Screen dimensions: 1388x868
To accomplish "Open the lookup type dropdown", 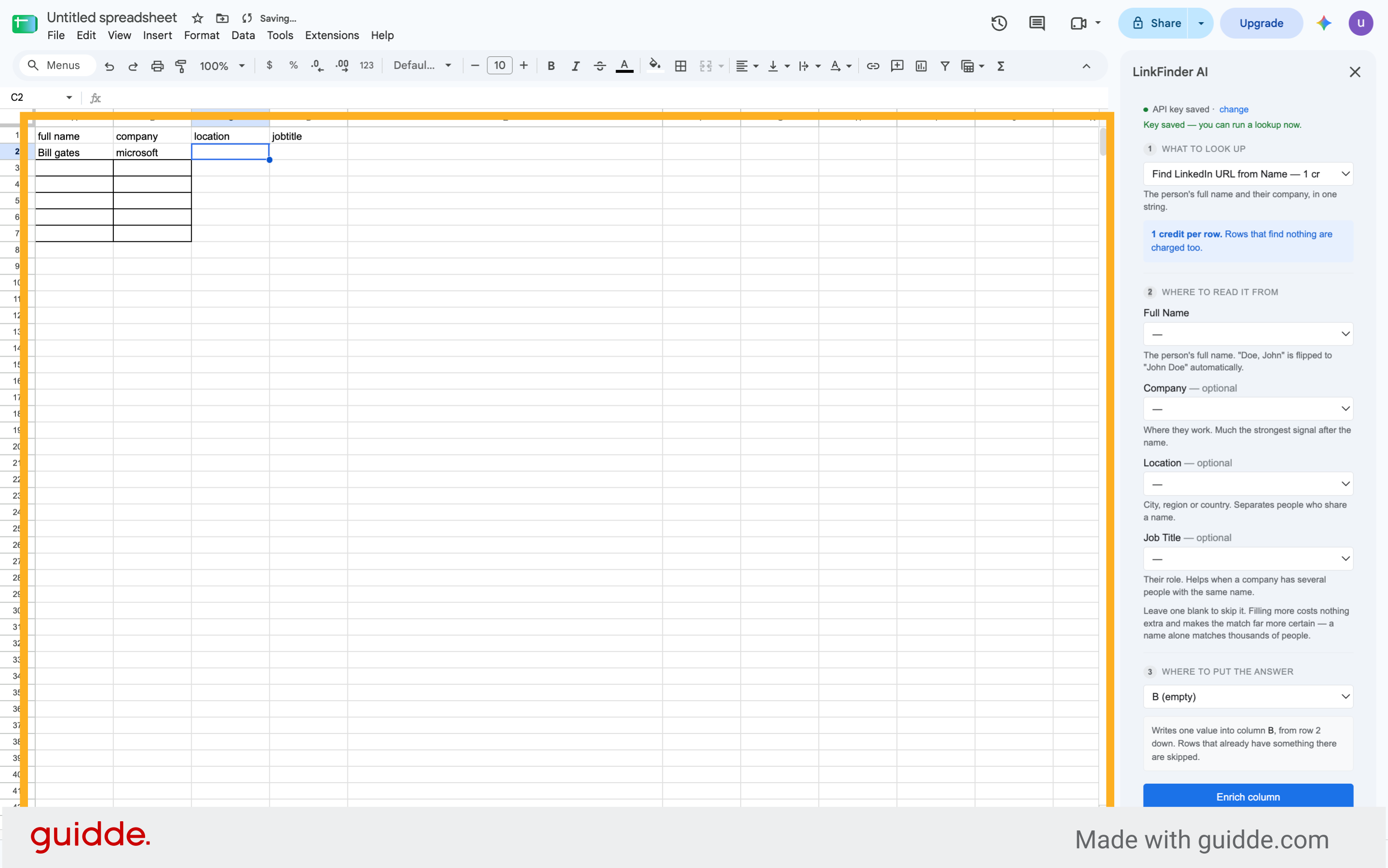I will tap(1248, 174).
